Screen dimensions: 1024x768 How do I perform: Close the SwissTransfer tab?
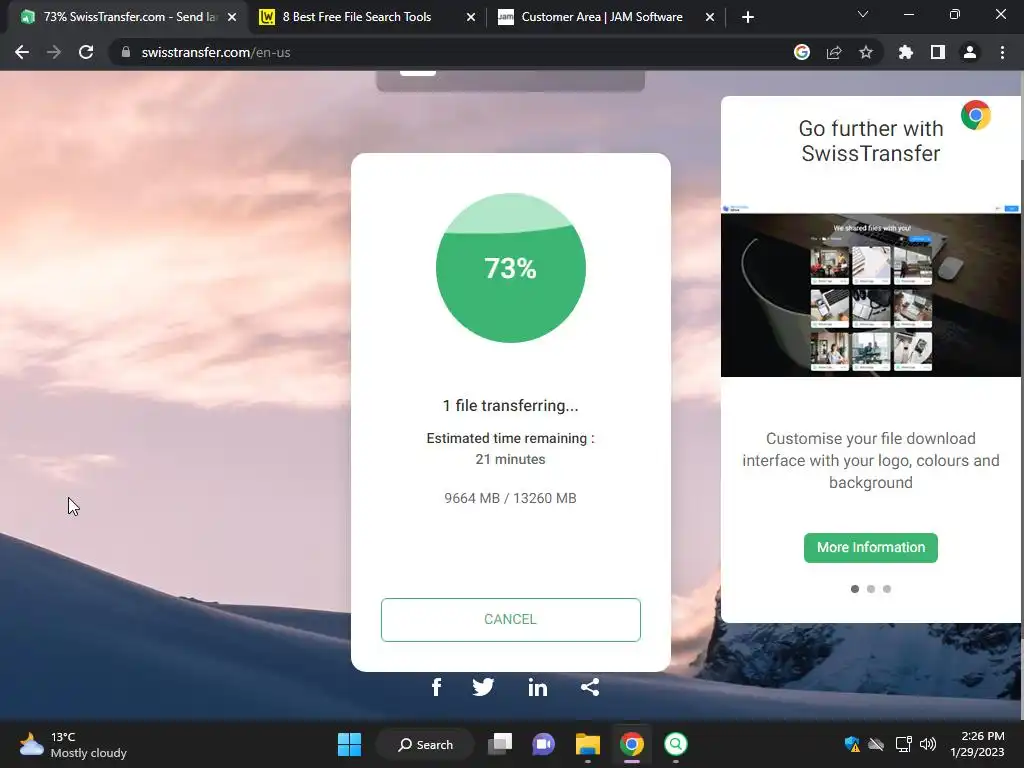(232, 17)
